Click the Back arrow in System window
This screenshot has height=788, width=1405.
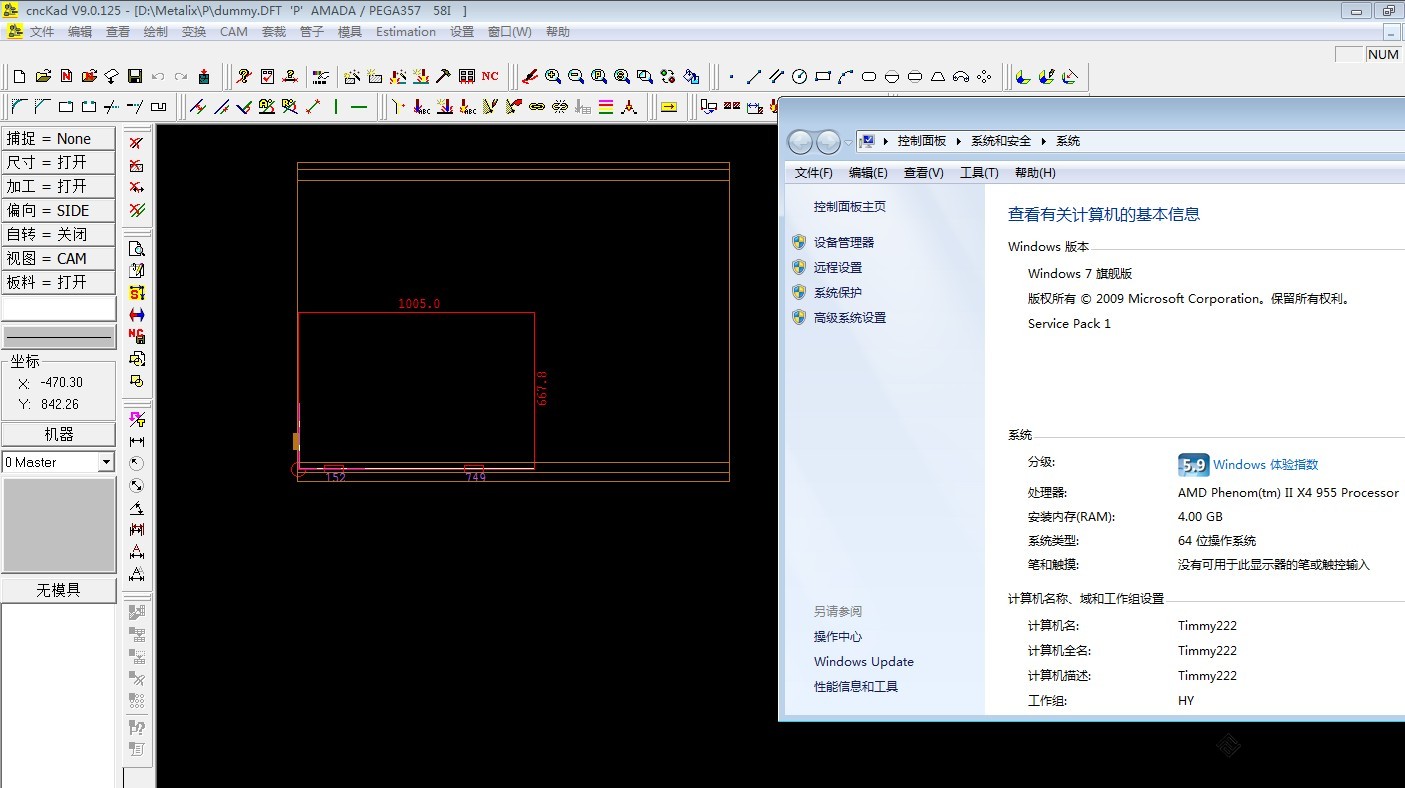[800, 142]
